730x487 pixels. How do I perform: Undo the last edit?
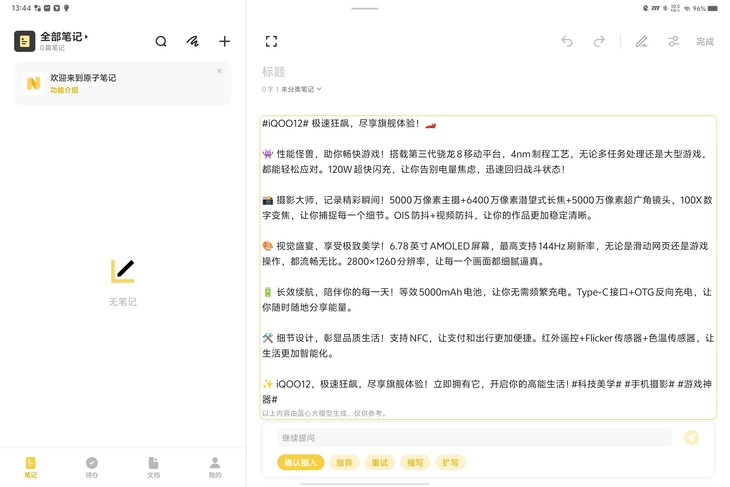click(x=567, y=41)
